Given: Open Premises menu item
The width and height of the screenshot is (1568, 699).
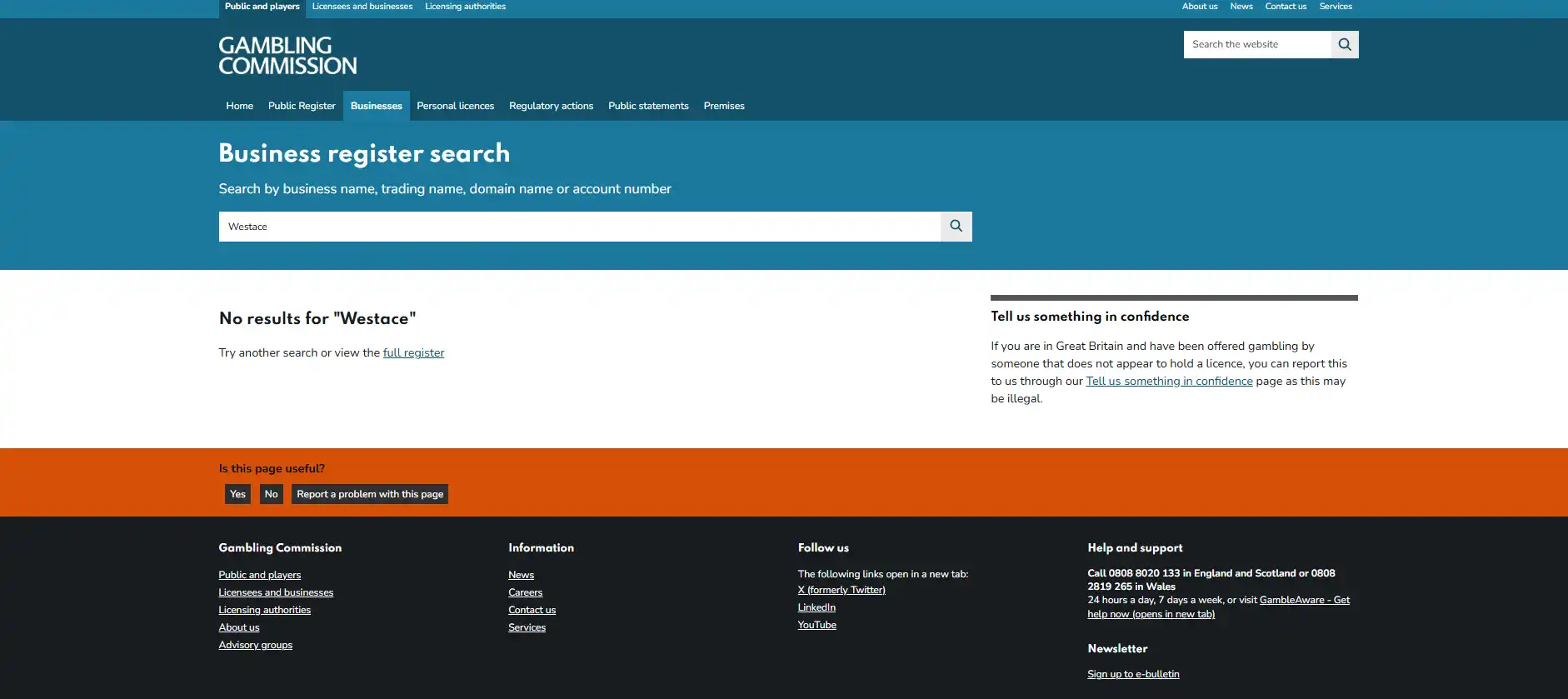Looking at the screenshot, I should point(724,106).
